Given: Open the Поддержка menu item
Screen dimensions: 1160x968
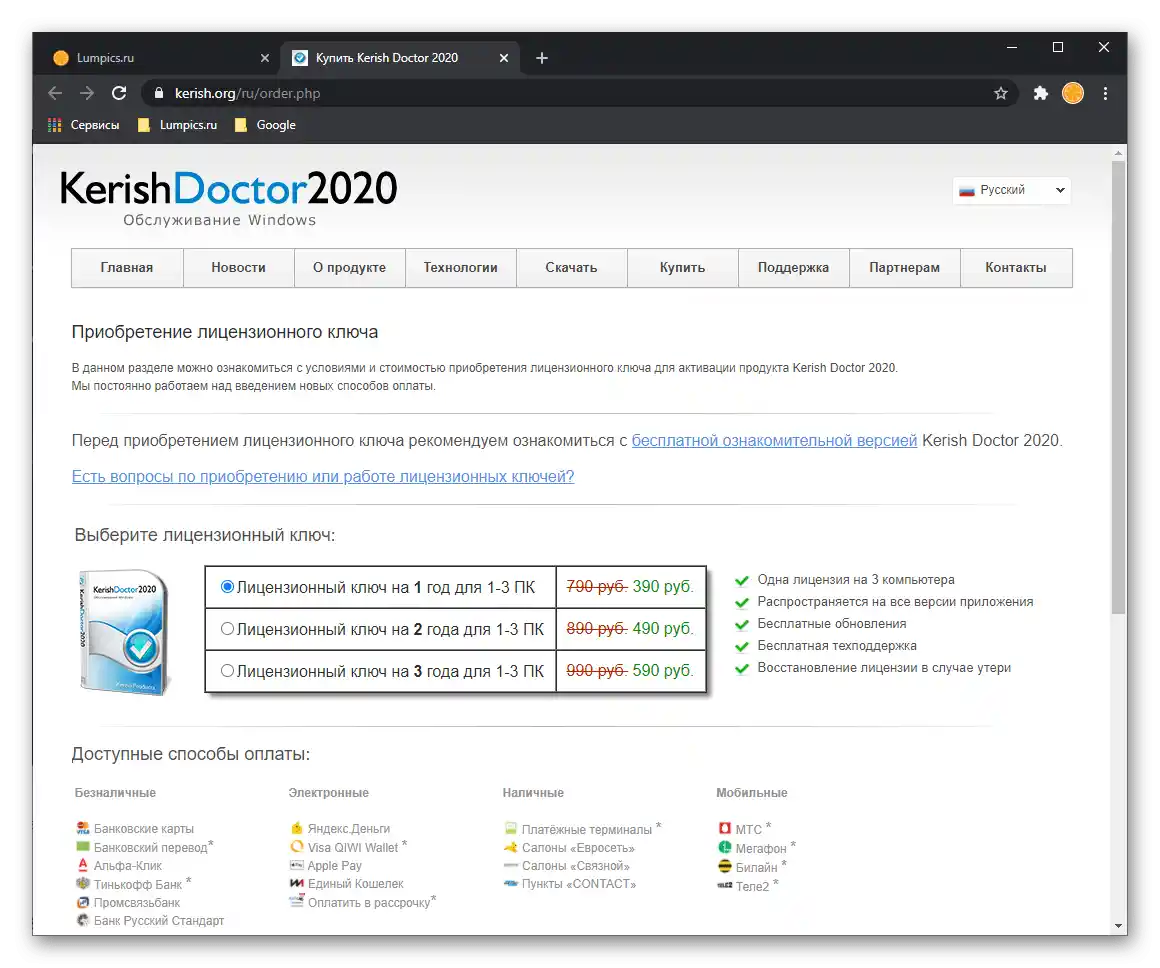Looking at the screenshot, I should 793,268.
